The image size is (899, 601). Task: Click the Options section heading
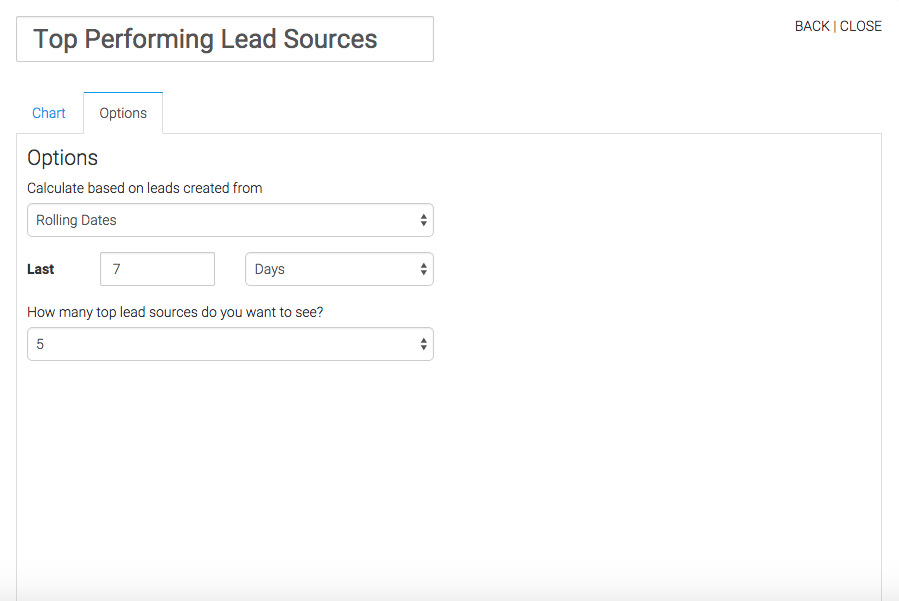(x=62, y=158)
